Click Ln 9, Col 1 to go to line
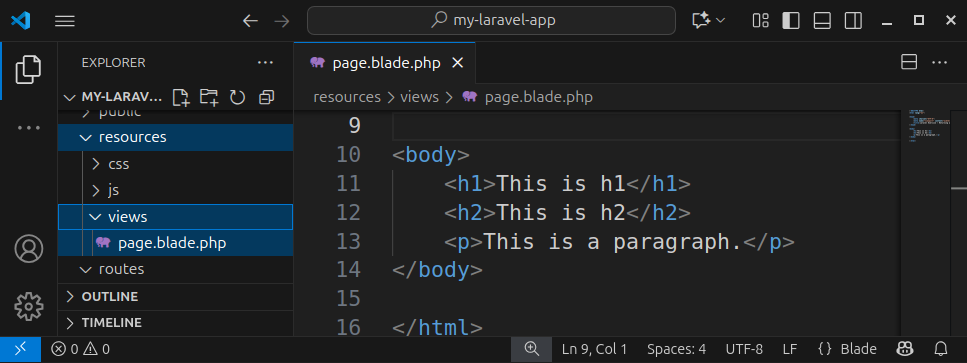The height and width of the screenshot is (363, 967). (x=595, y=349)
